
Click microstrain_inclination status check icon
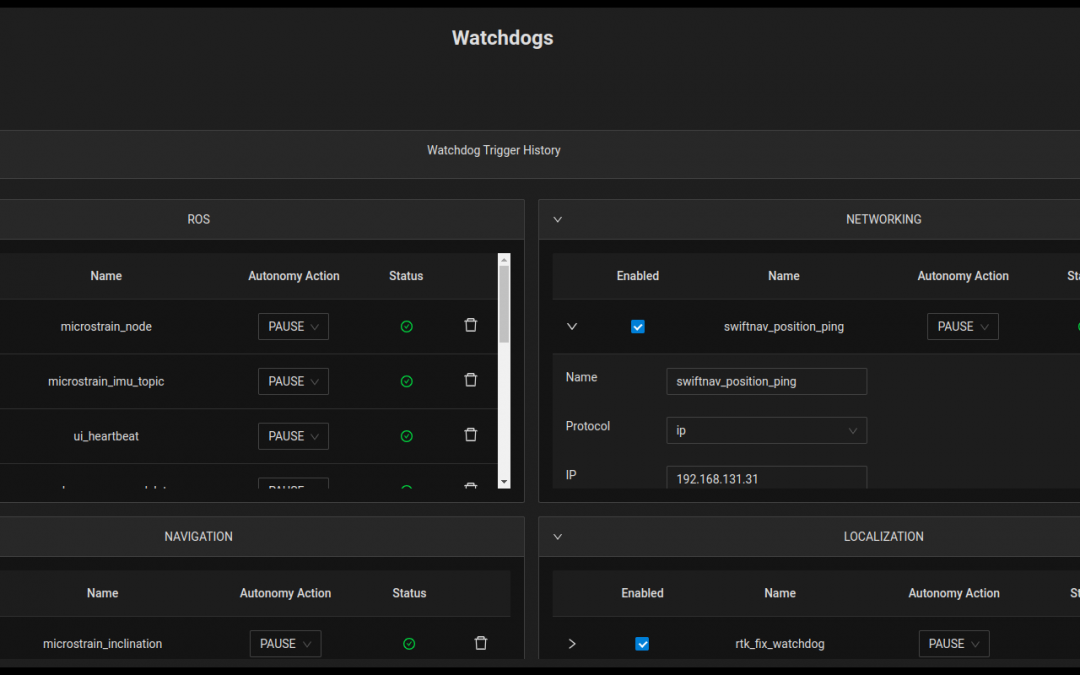(x=409, y=644)
